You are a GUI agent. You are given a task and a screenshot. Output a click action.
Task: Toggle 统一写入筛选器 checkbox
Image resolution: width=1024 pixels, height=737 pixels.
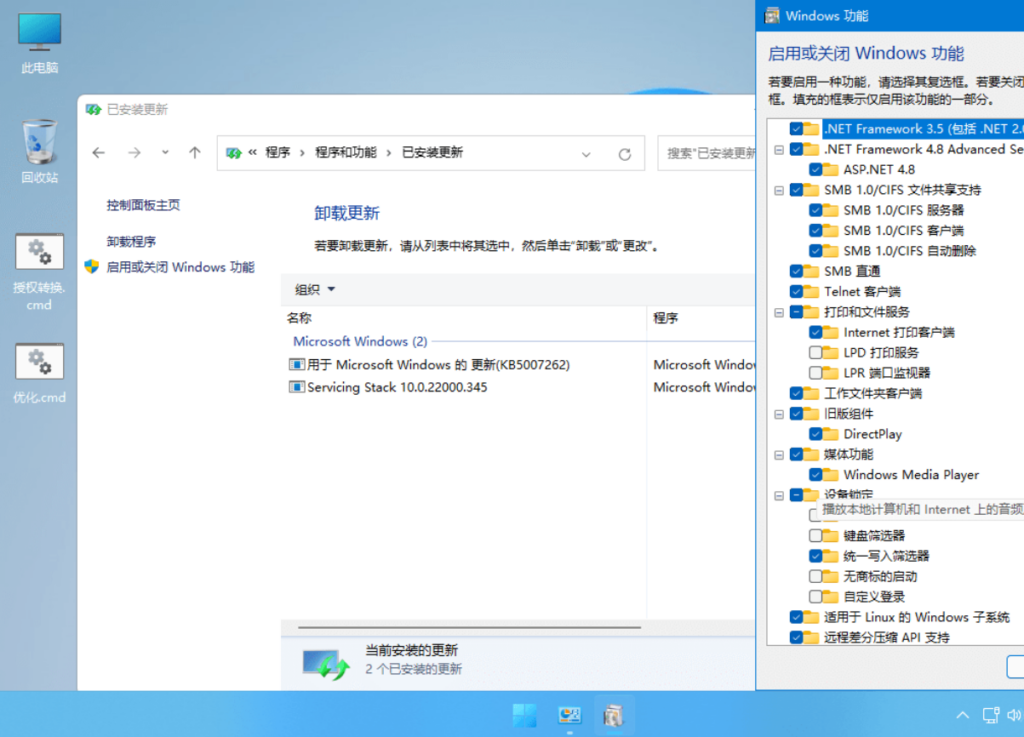(816, 556)
